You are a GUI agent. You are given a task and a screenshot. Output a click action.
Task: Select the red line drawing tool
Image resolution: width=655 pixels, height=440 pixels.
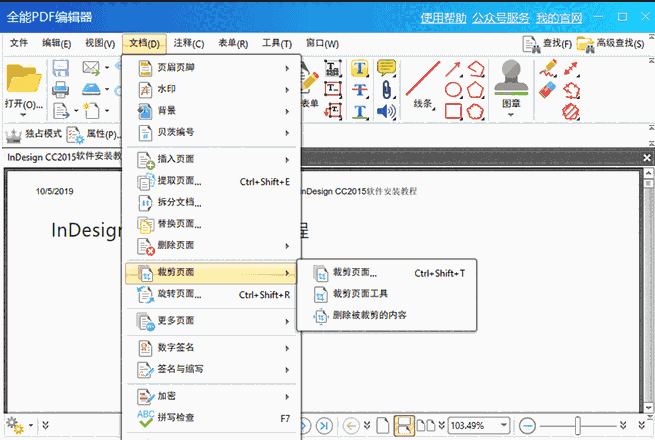(x=422, y=79)
